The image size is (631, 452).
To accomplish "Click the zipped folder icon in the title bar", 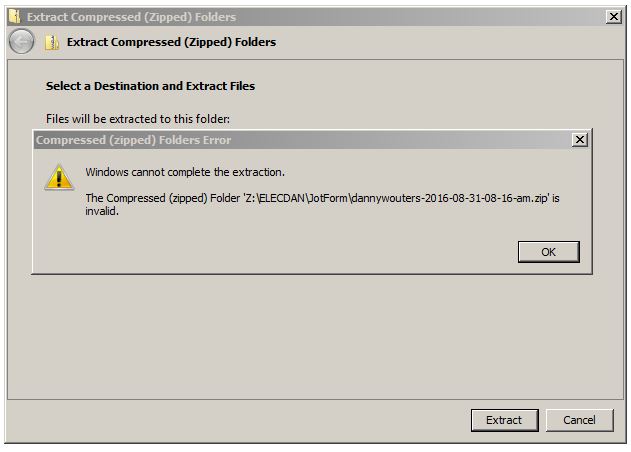I will 13,17.
